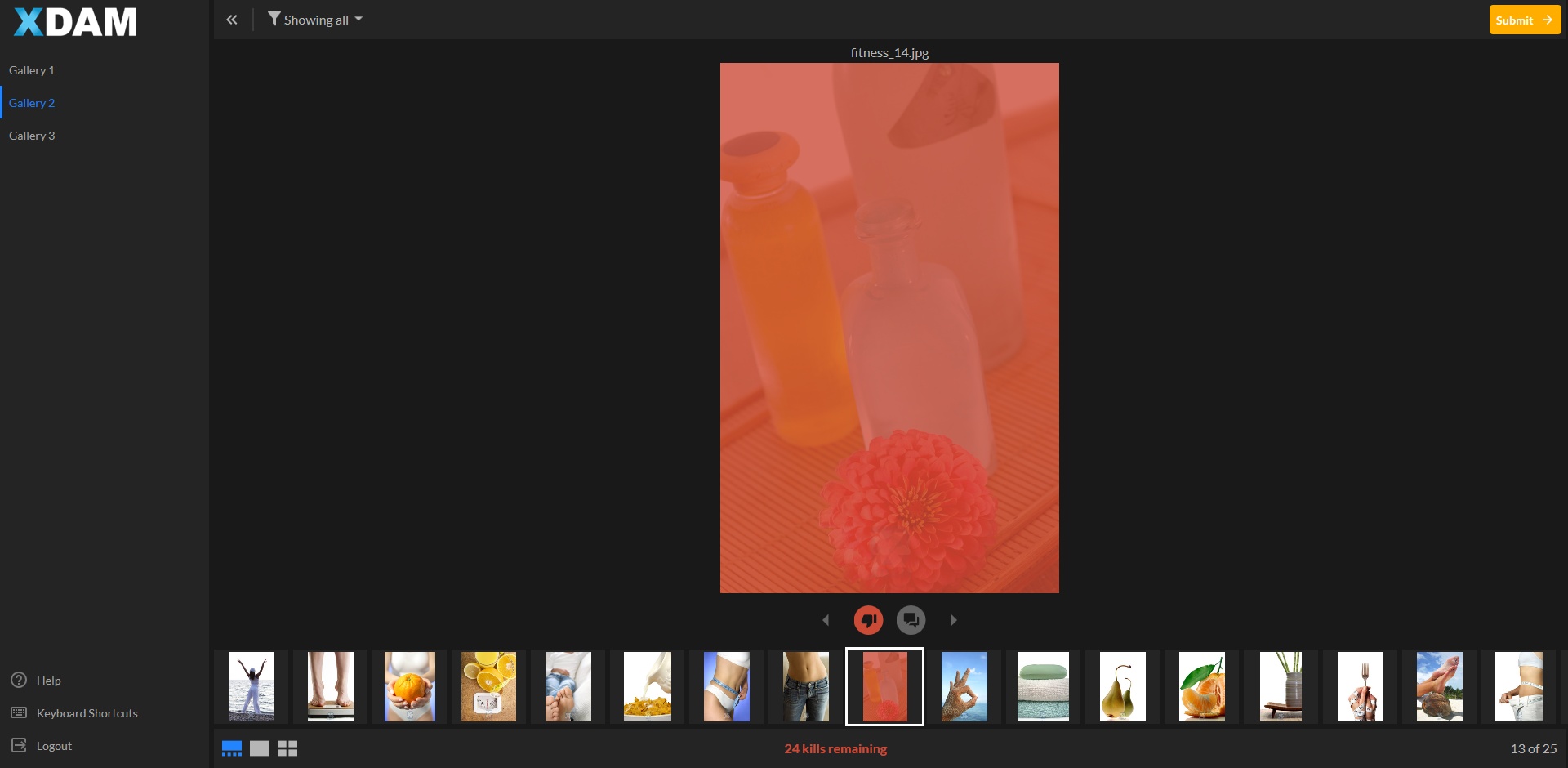Click the XDAM logo
Viewport: 1568px width, 768px height.
click(x=75, y=22)
